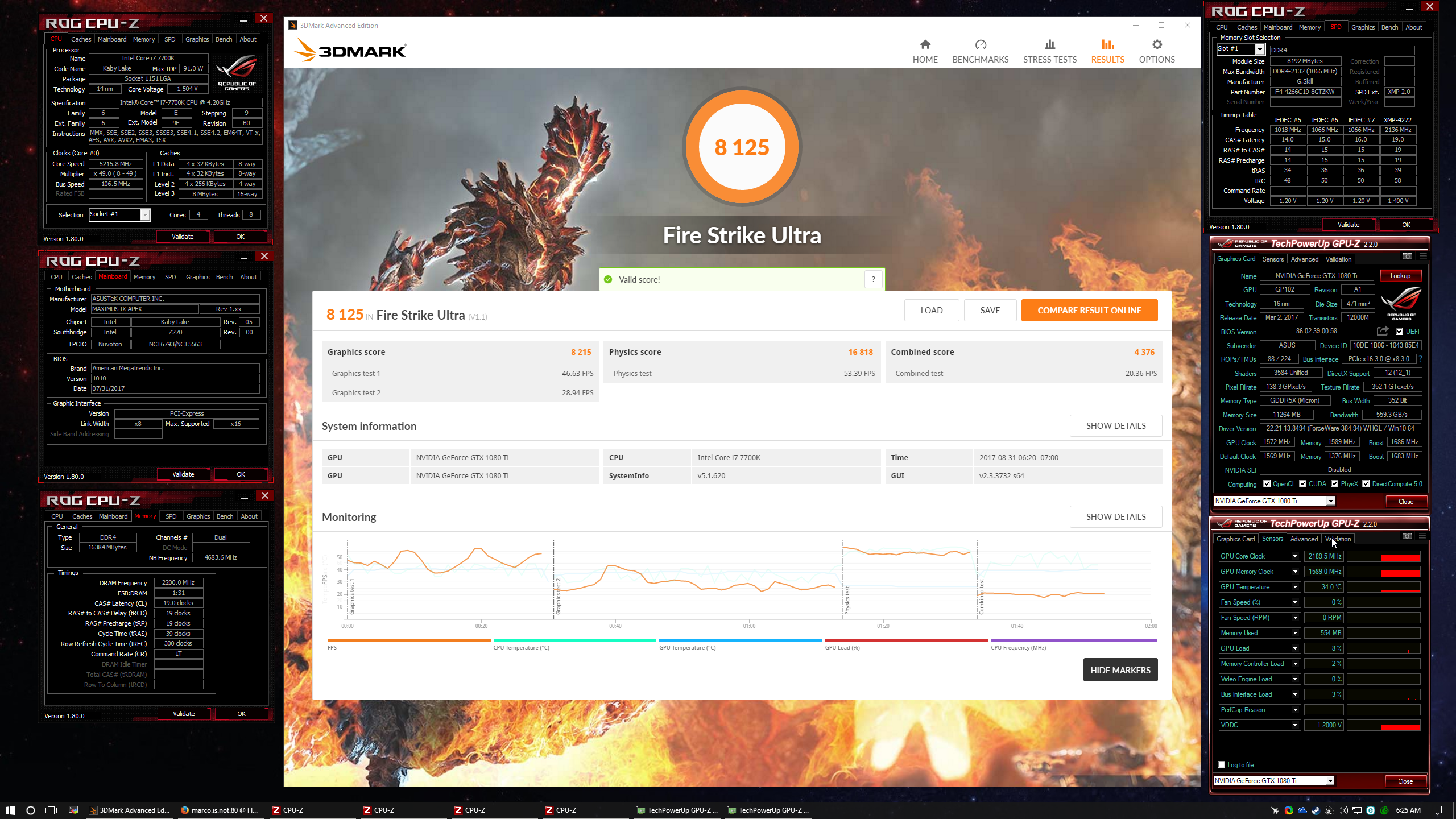Select the RESULTS nav item in 3DMark
Image resolution: width=1456 pixels, height=819 pixels.
(x=1107, y=51)
